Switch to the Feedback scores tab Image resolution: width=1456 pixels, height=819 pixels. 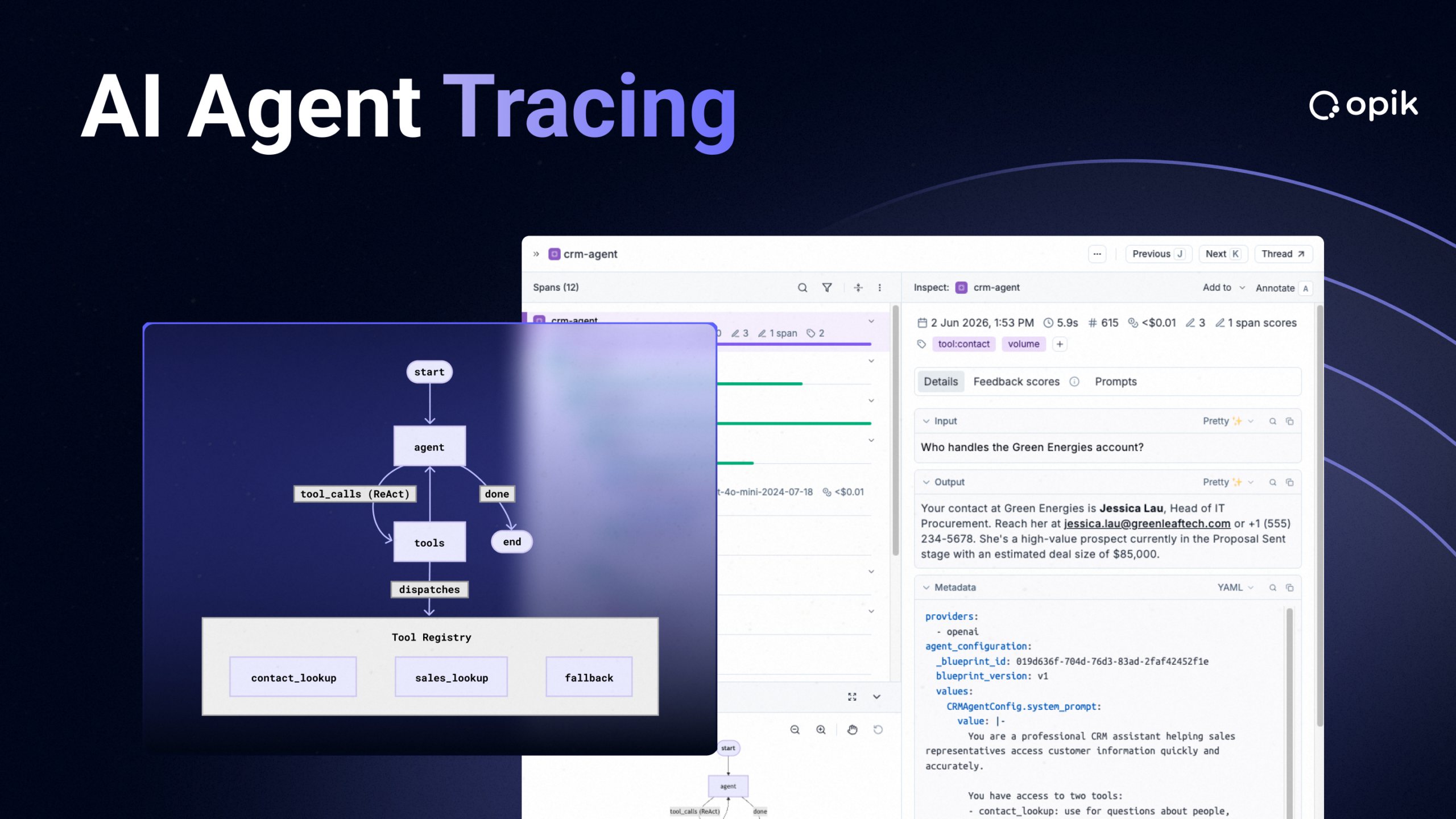(1016, 382)
